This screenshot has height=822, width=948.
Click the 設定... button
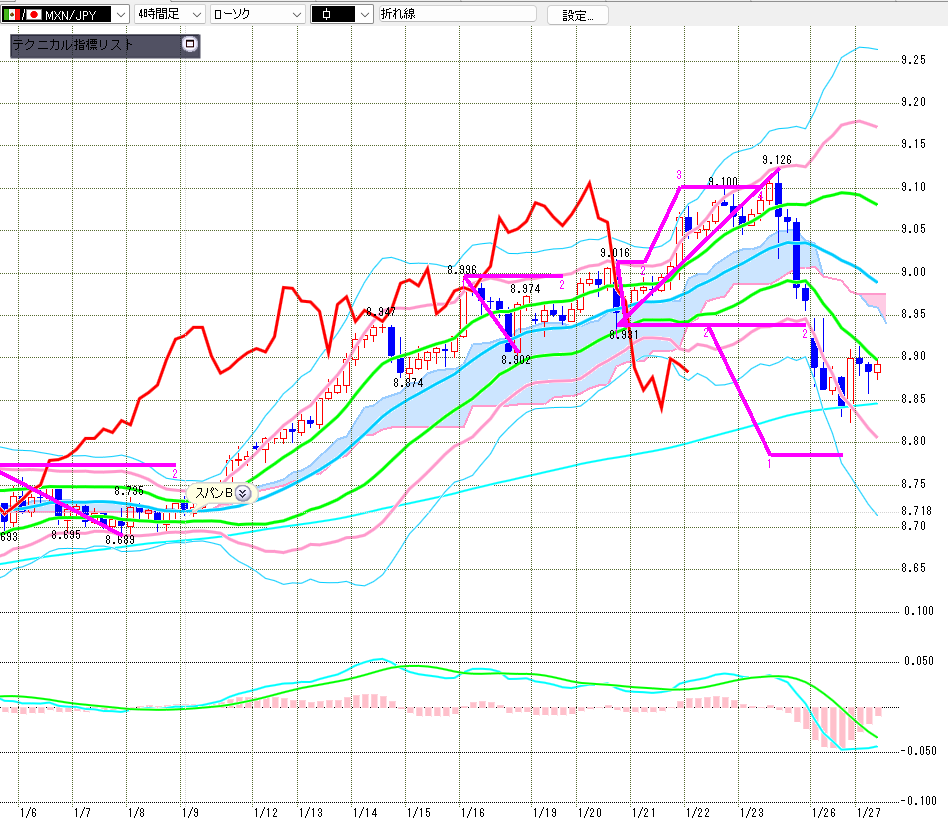click(584, 15)
